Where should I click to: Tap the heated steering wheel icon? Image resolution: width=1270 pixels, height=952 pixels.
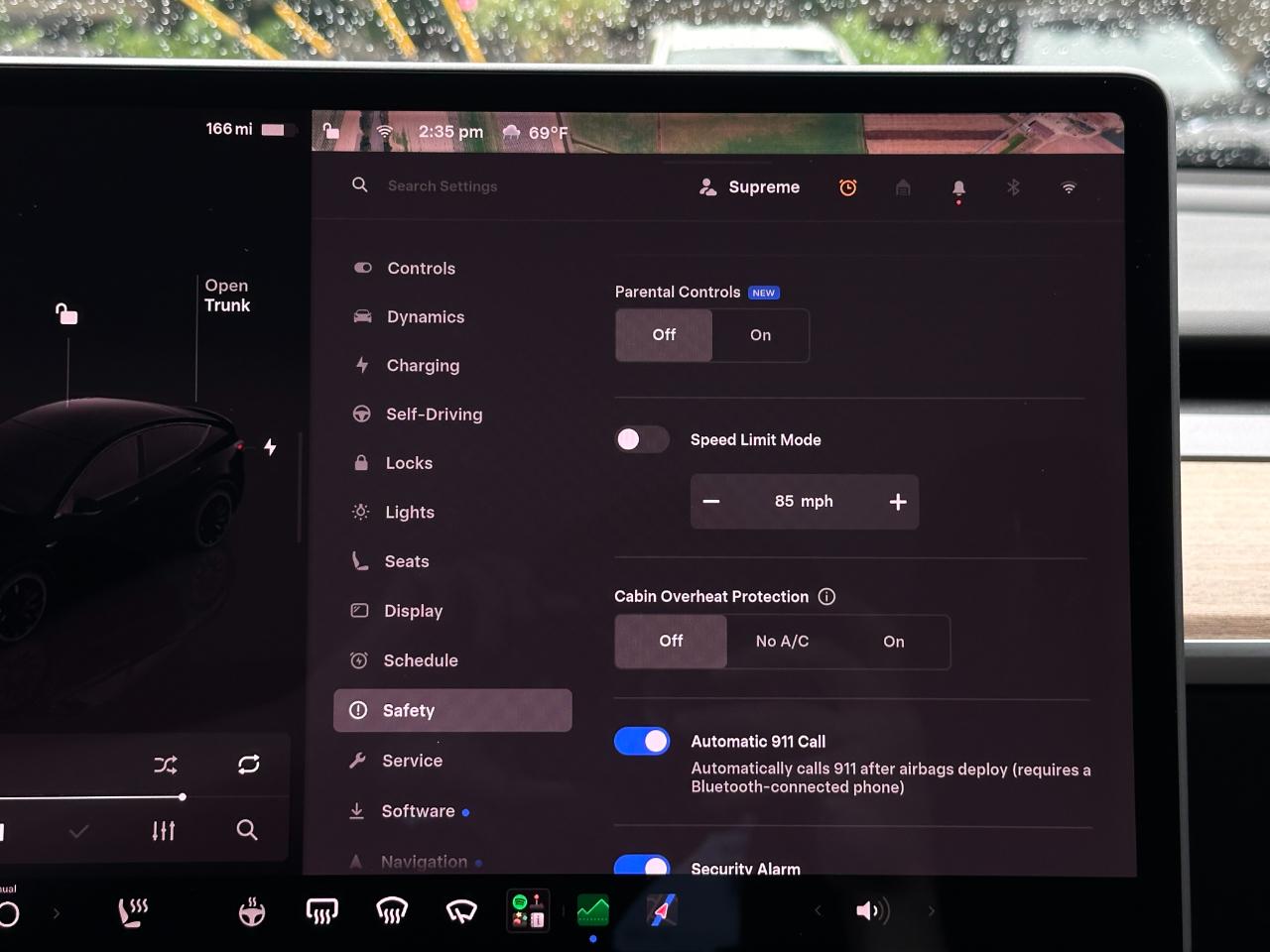pos(252,911)
